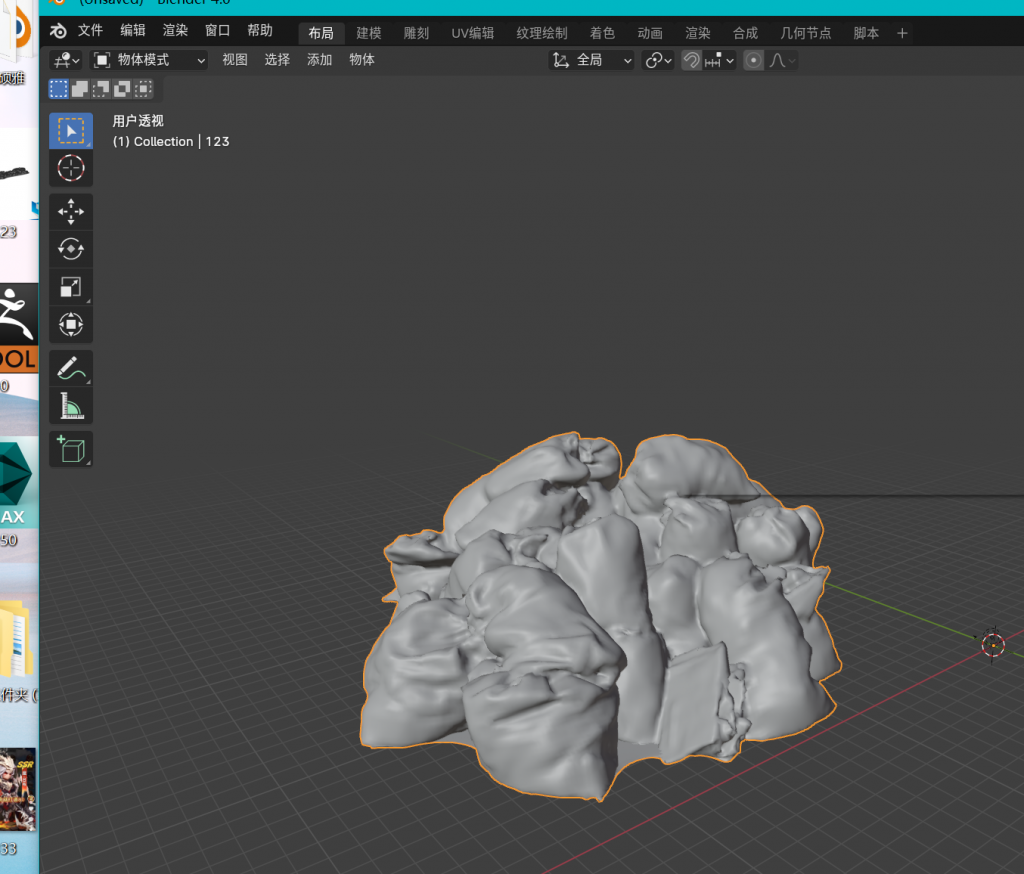Viewport: 1024px width, 874px height.
Task: Enable the combined Transform tool
Action: click(71, 325)
